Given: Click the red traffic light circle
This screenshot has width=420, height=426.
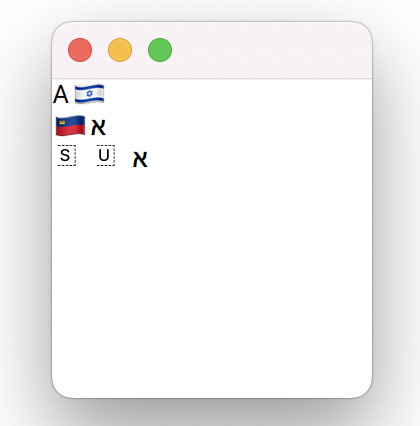Looking at the screenshot, I should [80, 50].
